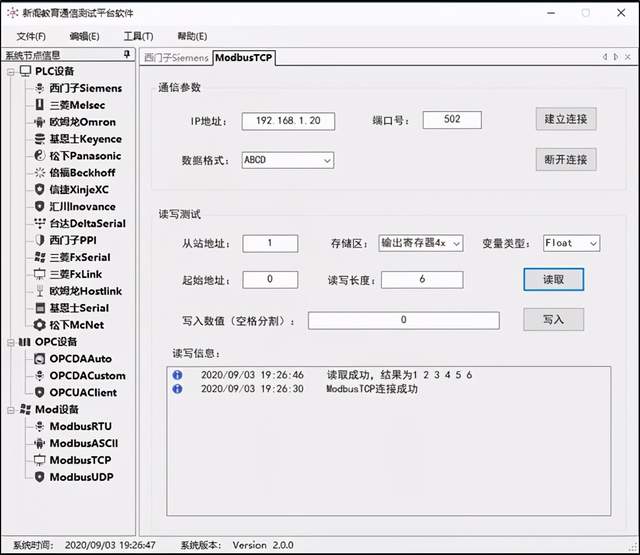Collapse the OPC设备 tree group
The height and width of the screenshot is (555, 640).
[x=10, y=342]
